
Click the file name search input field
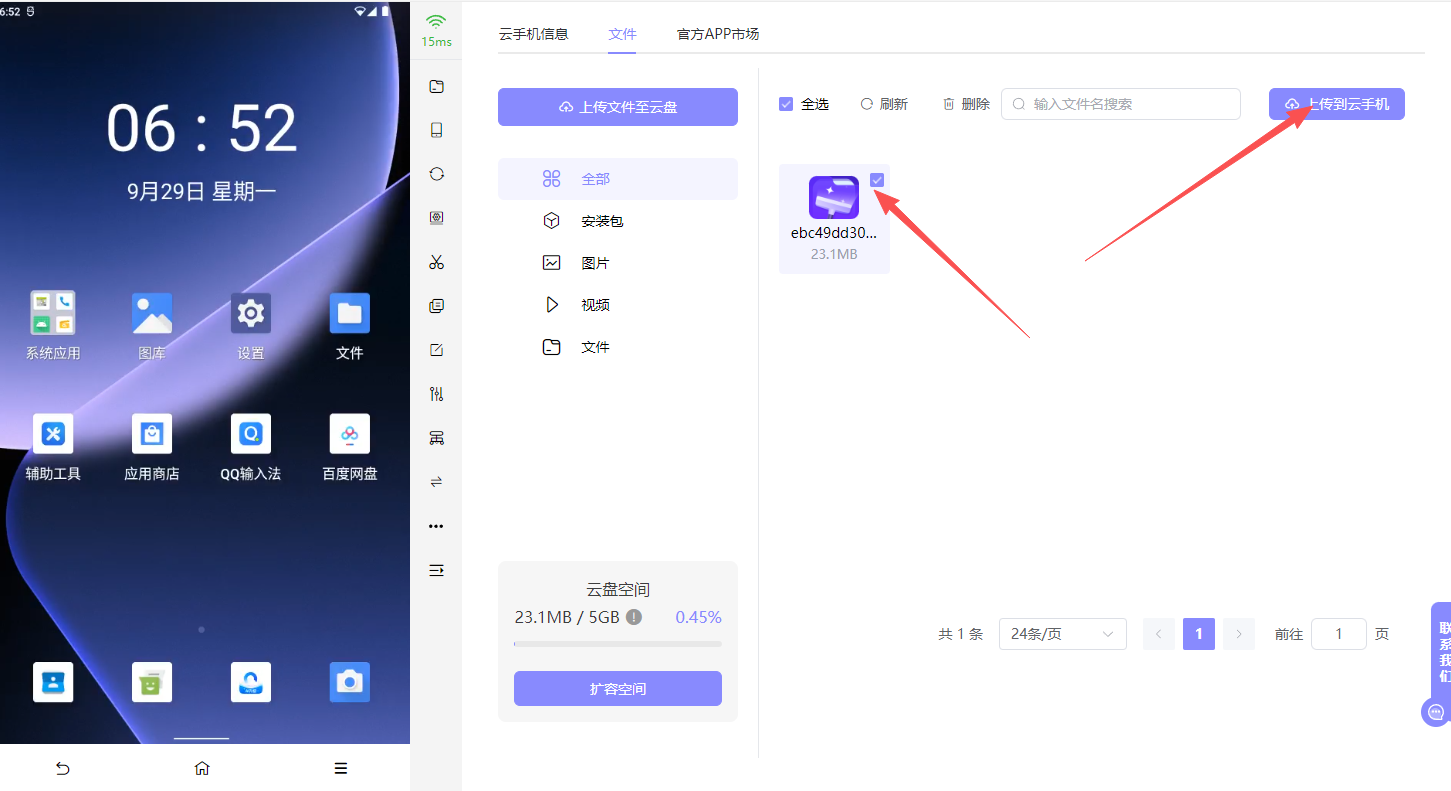pos(1130,104)
